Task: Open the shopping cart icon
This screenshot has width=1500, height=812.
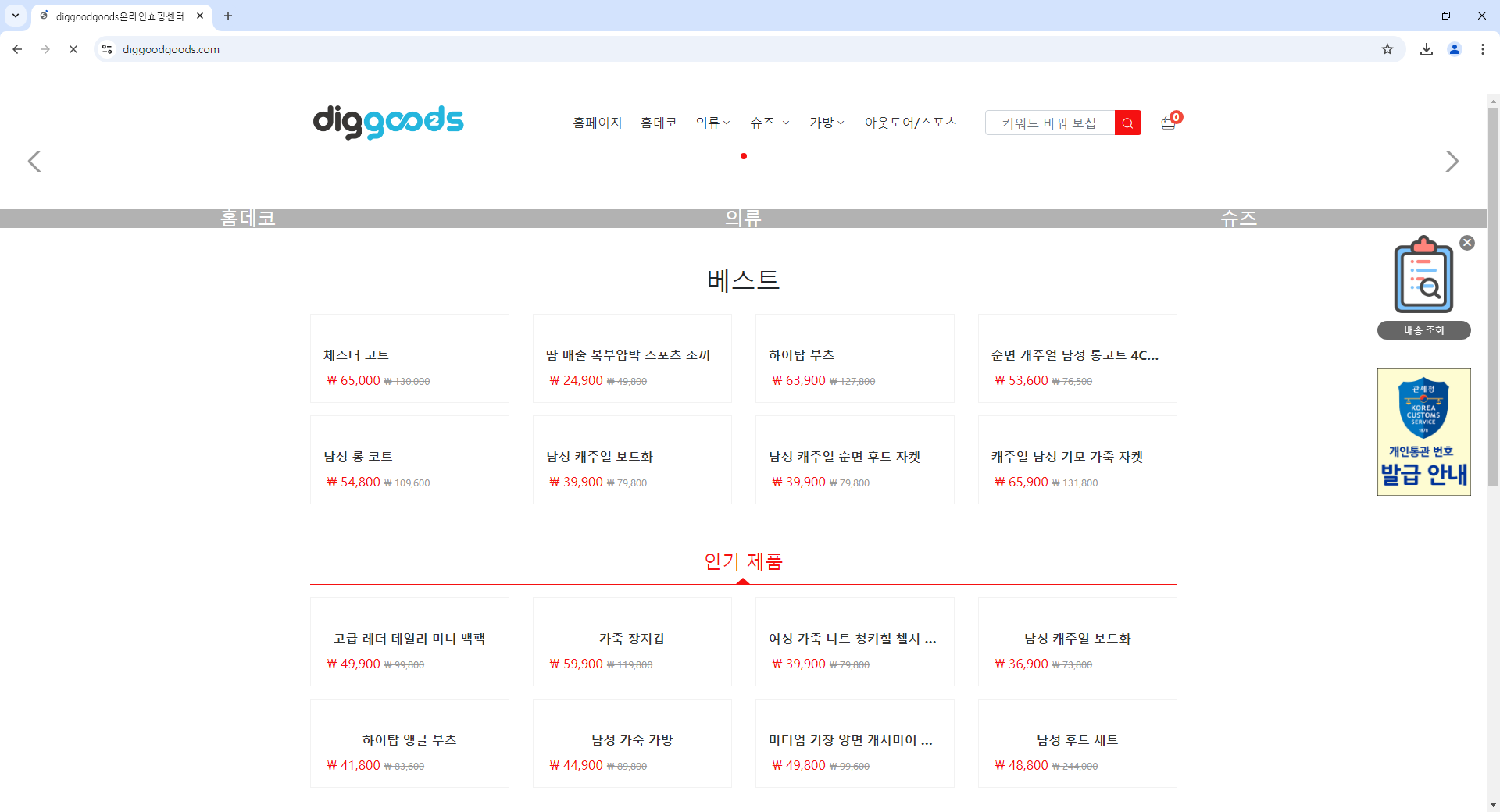Action: [1170, 121]
